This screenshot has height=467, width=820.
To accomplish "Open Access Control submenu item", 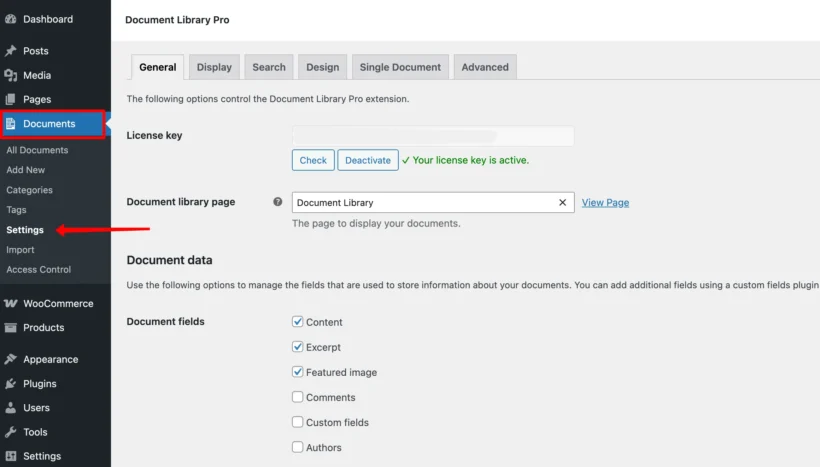I will 39,269.
